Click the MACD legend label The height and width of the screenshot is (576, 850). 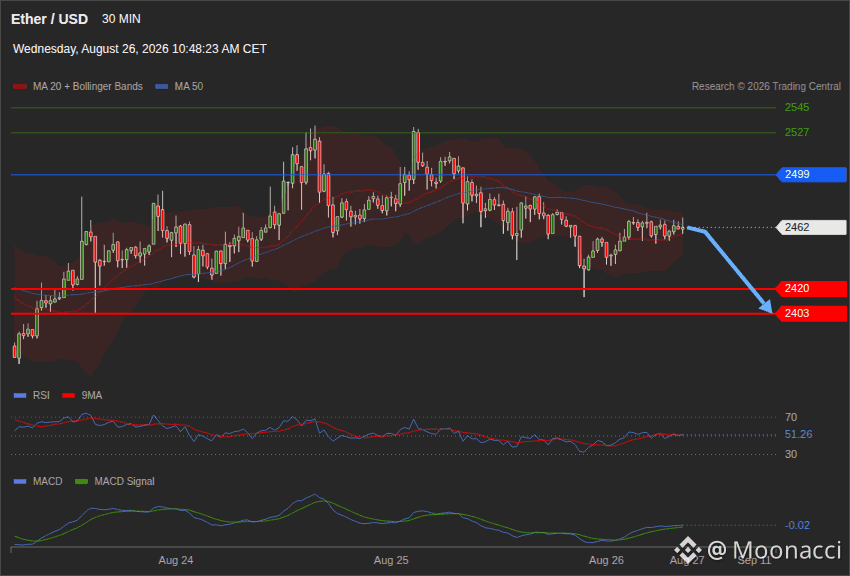click(x=47, y=481)
